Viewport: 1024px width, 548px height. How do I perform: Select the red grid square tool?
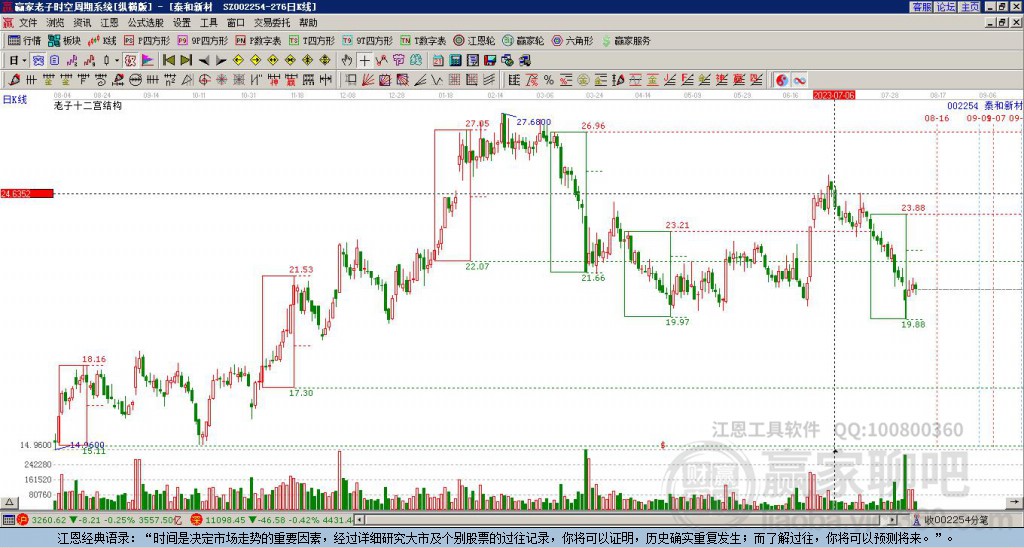[453, 80]
